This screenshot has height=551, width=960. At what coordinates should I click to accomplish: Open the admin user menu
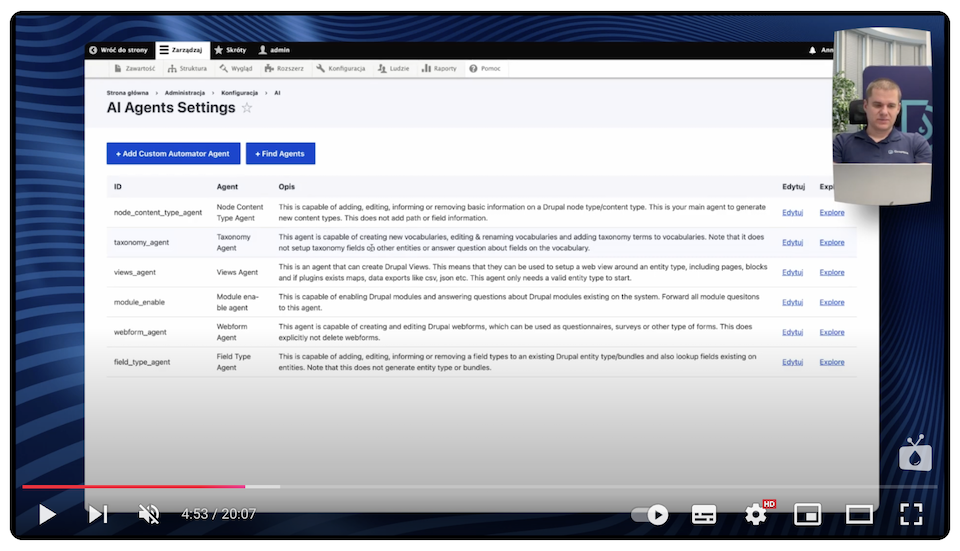click(274, 50)
